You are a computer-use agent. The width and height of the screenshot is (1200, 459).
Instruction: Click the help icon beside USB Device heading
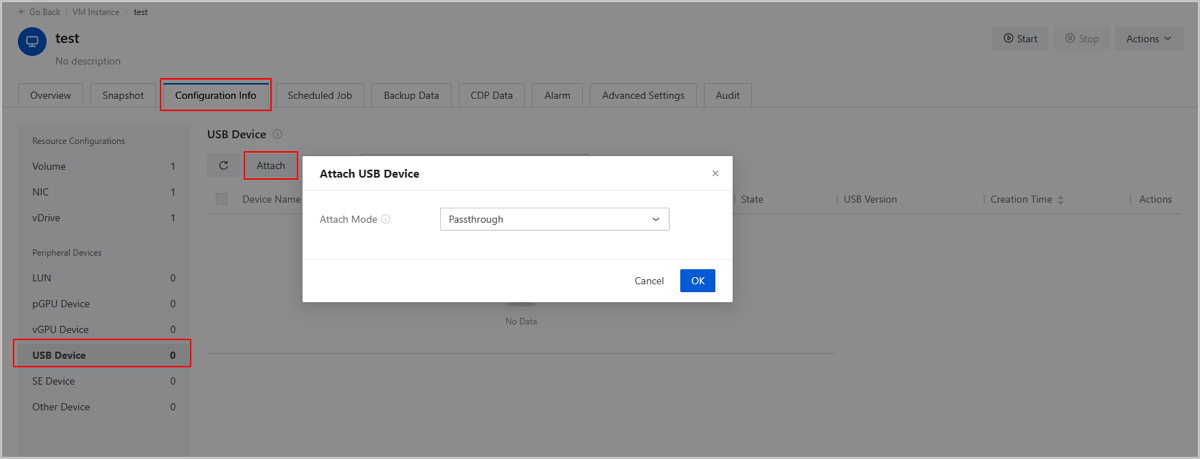coord(277,134)
